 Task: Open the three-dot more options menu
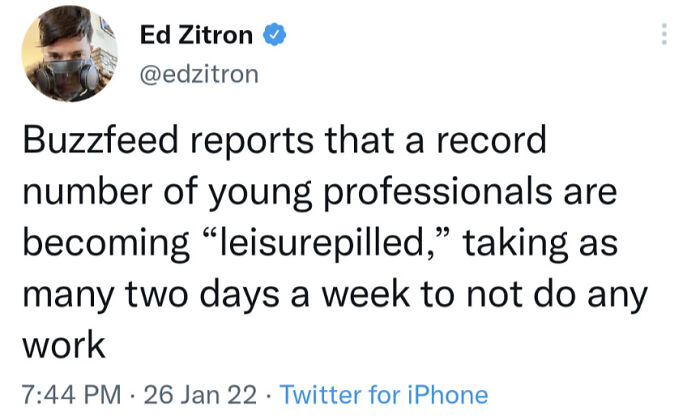click(661, 34)
